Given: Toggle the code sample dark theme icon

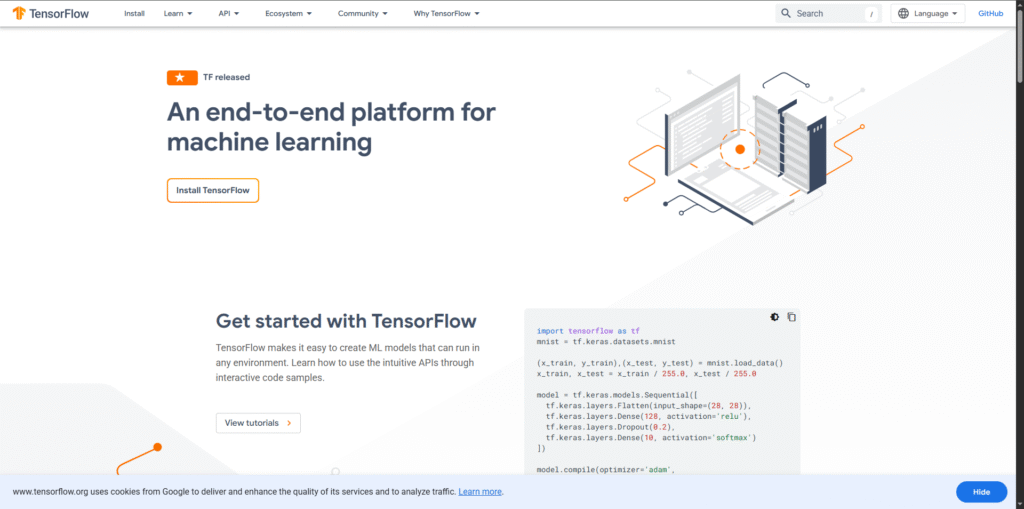Looking at the screenshot, I should pos(775,317).
